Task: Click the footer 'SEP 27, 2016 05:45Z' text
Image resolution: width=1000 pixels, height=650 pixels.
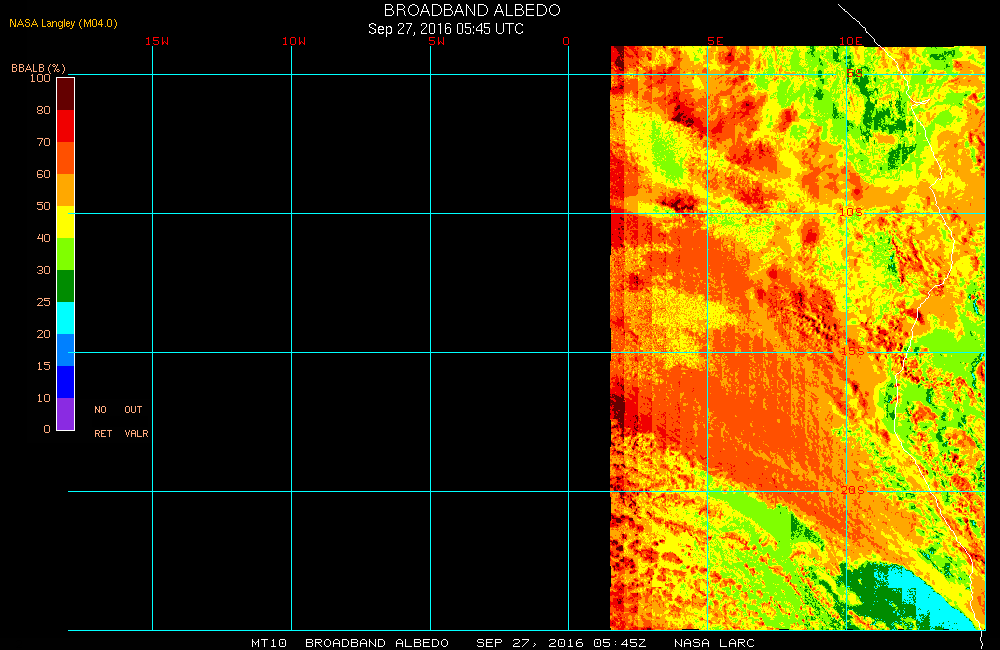Action: tap(561, 643)
